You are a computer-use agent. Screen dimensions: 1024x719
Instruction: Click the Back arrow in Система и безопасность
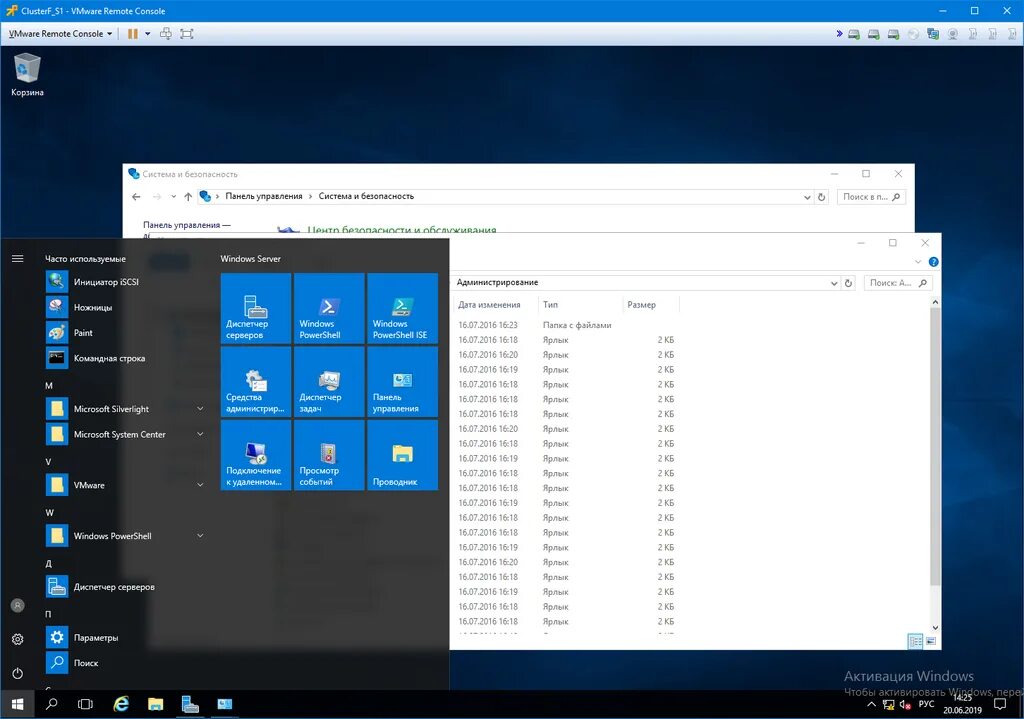pos(136,197)
